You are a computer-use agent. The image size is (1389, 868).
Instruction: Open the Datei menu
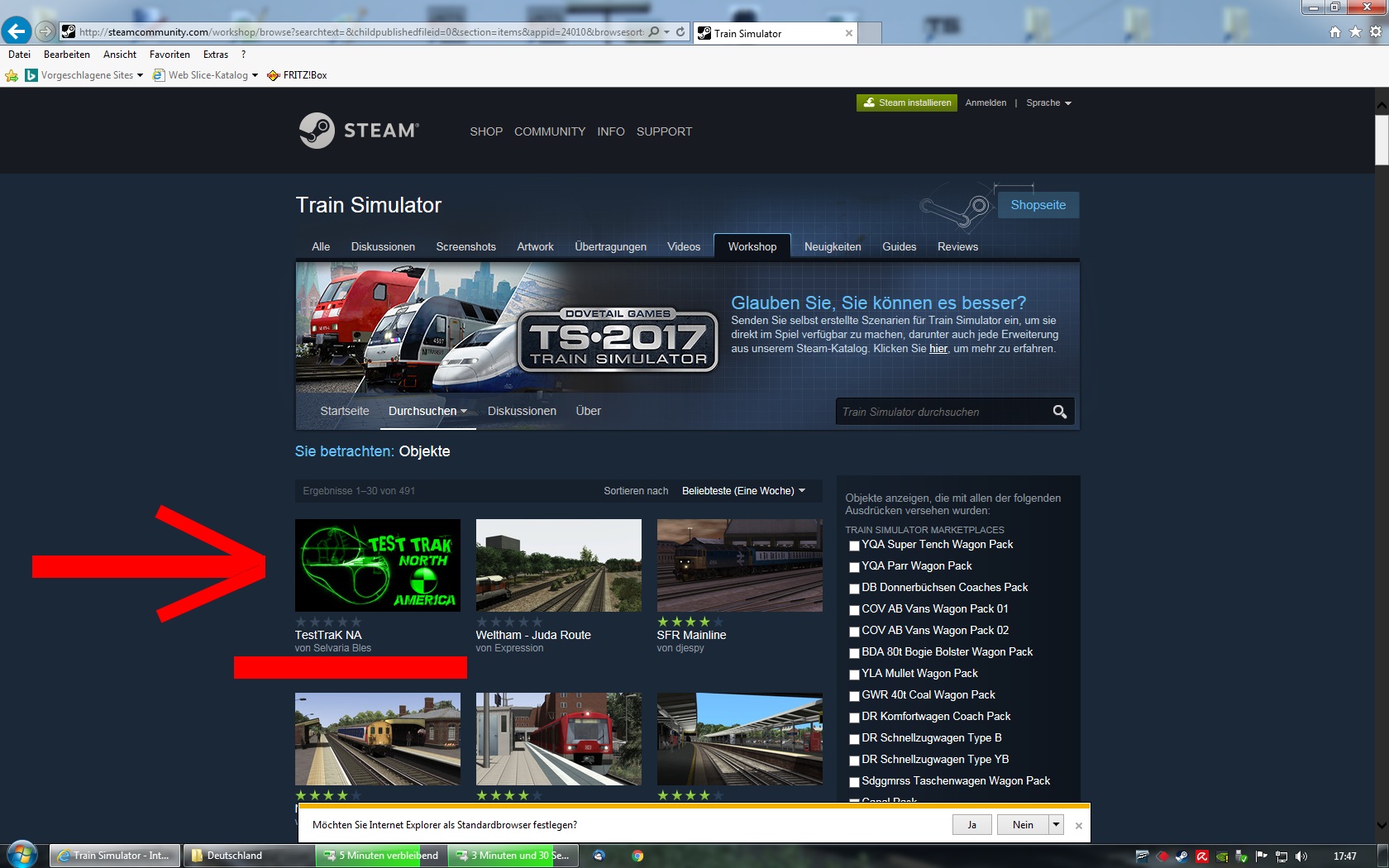coord(19,55)
